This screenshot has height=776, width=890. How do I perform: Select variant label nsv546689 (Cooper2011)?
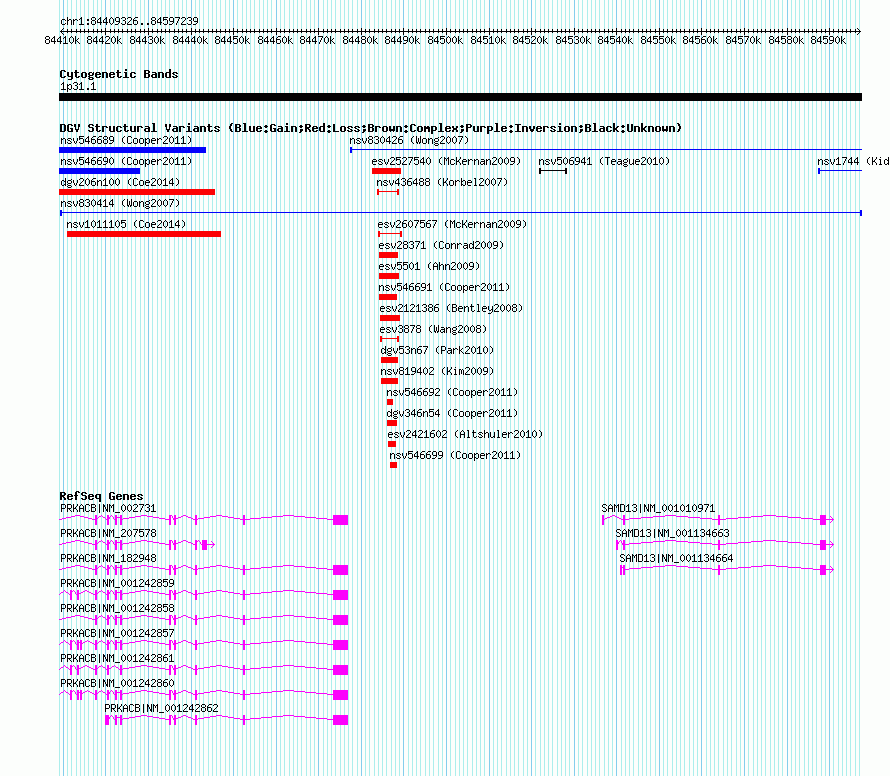point(126,140)
